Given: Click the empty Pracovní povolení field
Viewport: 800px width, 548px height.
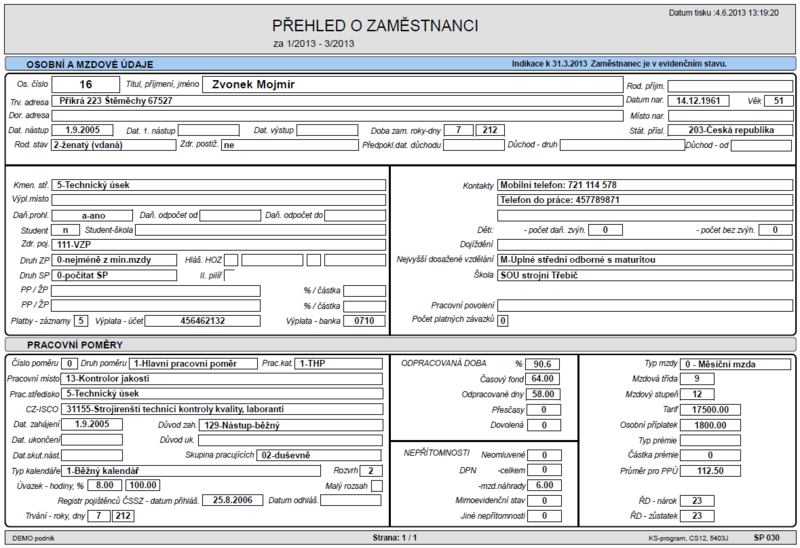Looking at the screenshot, I should 645,306.
